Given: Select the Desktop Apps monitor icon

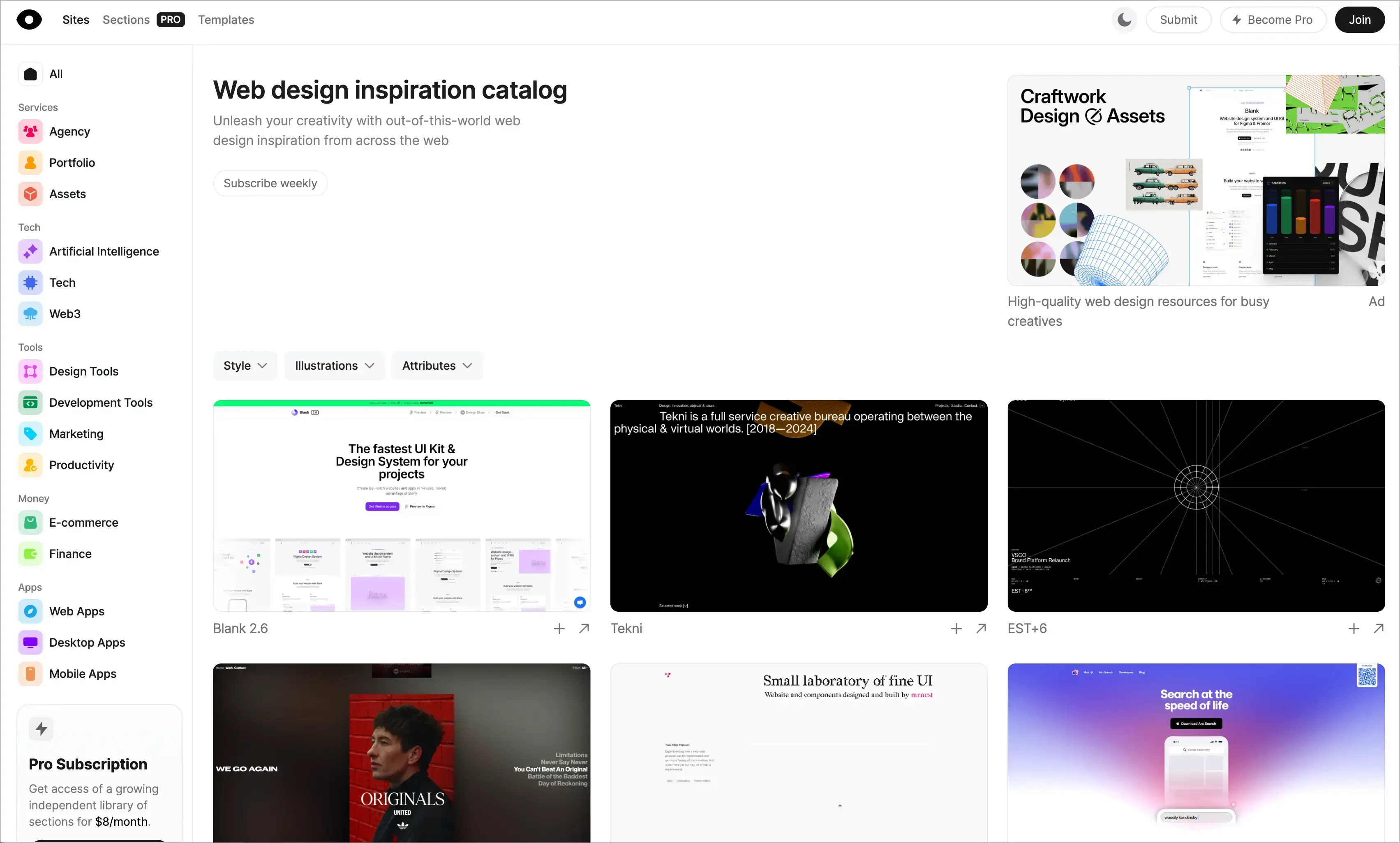Looking at the screenshot, I should point(31,642).
